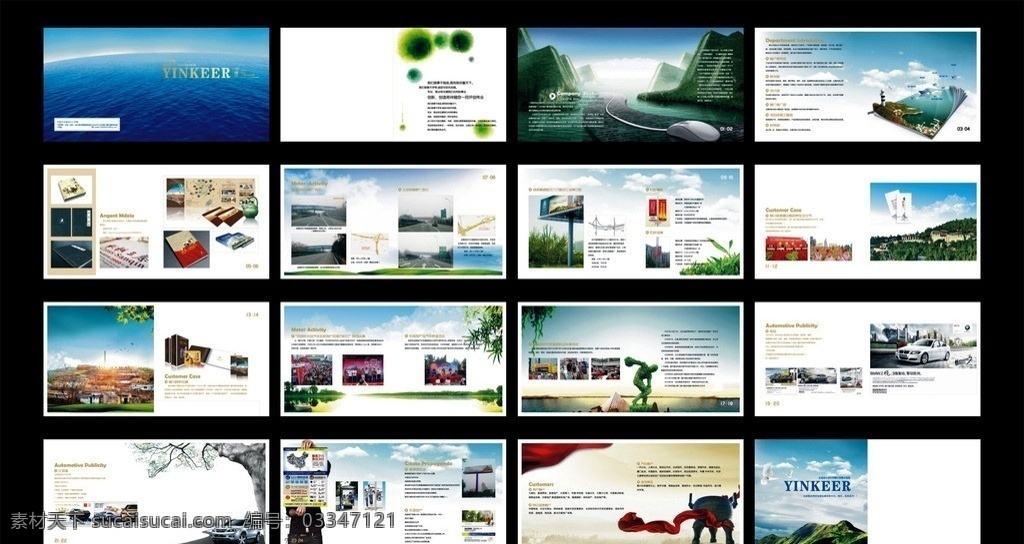Screen dimensions: 1024x544
Task: Open the 09-10 billboard and tea leaves spread
Action: [x=630, y=221]
